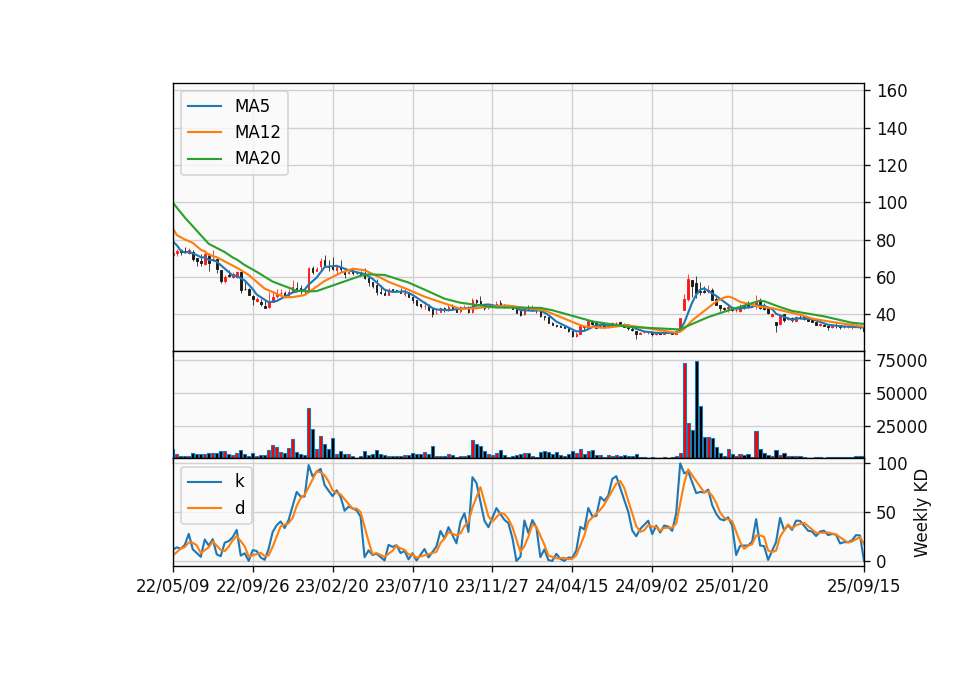Screen dimensions: 960x690
Task: Click the 50 KD axis label
Action: click(x=887, y=512)
